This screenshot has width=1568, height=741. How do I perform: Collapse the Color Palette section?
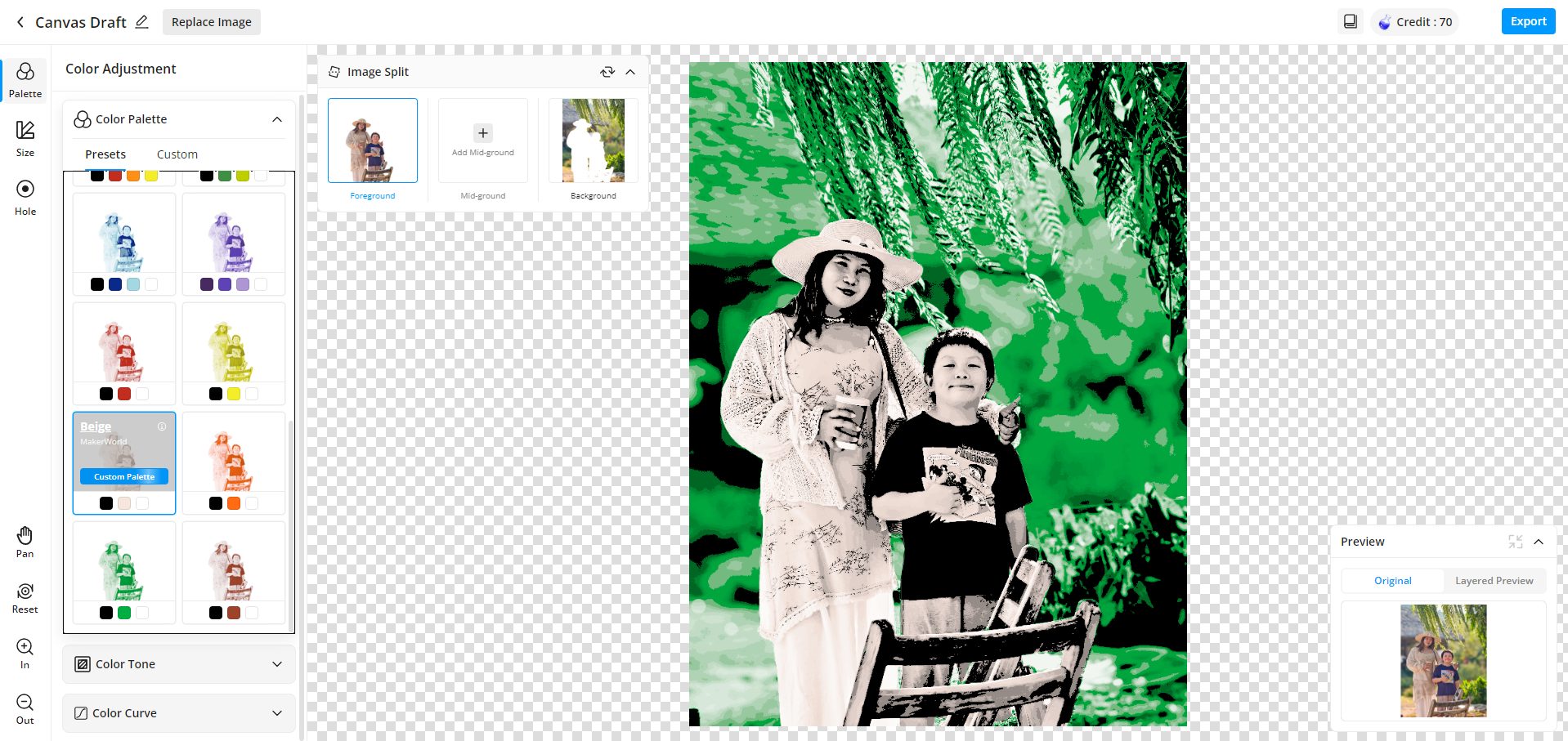[277, 119]
